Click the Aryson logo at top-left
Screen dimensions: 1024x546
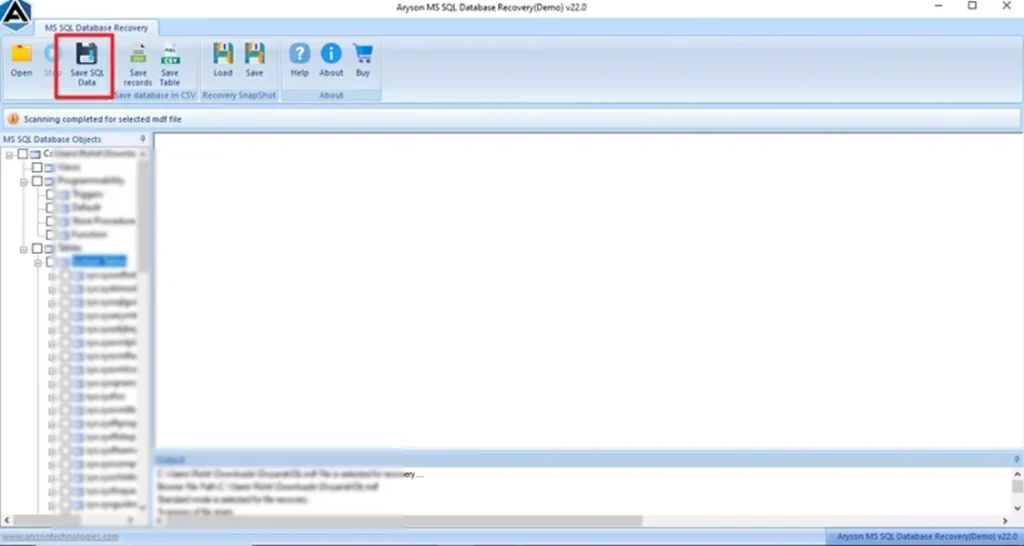click(x=16, y=16)
